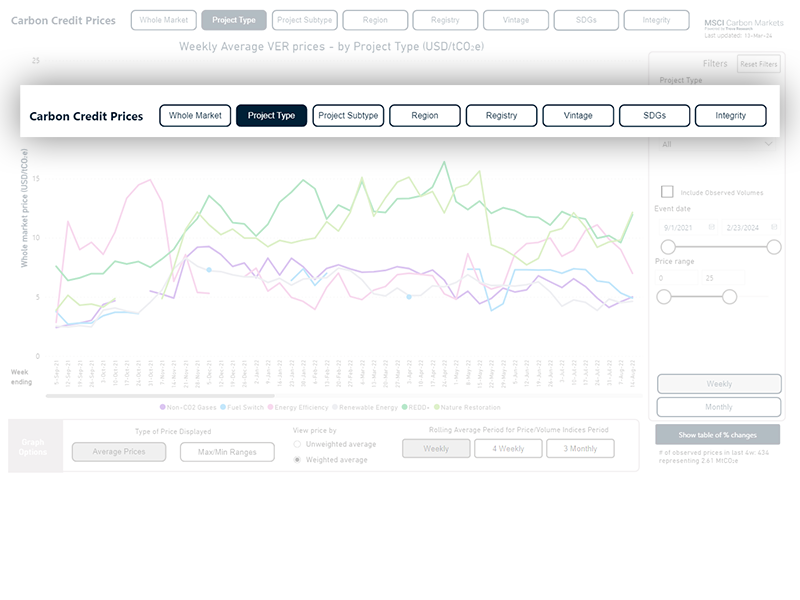The width and height of the screenshot is (800, 600).
Task: Select dark Project Type tab in highlighted bar
Action: [x=271, y=116]
